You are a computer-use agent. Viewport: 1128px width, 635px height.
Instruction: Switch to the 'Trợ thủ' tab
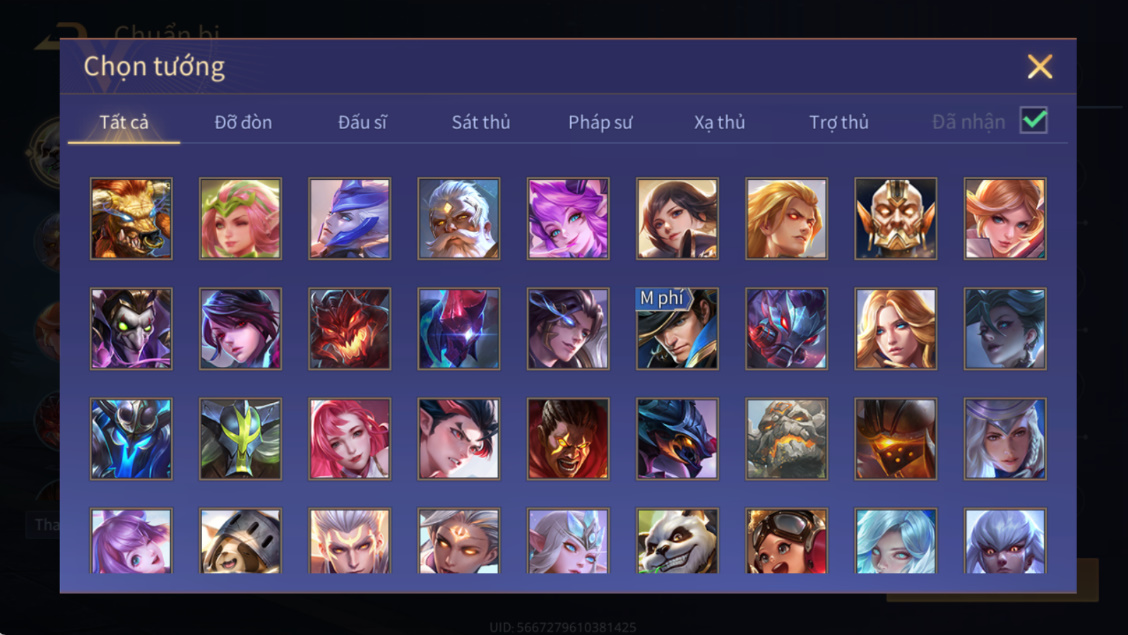tap(839, 122)
